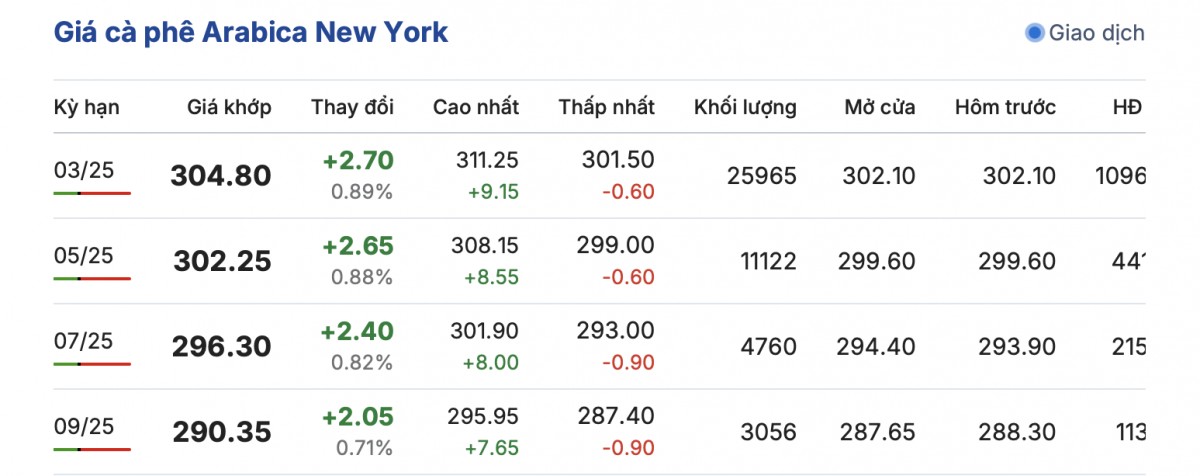Image resolution: width=1200 pixels, height=476 pixels.
Task: Click the Khối lượng column header
Action: [745, 107]
